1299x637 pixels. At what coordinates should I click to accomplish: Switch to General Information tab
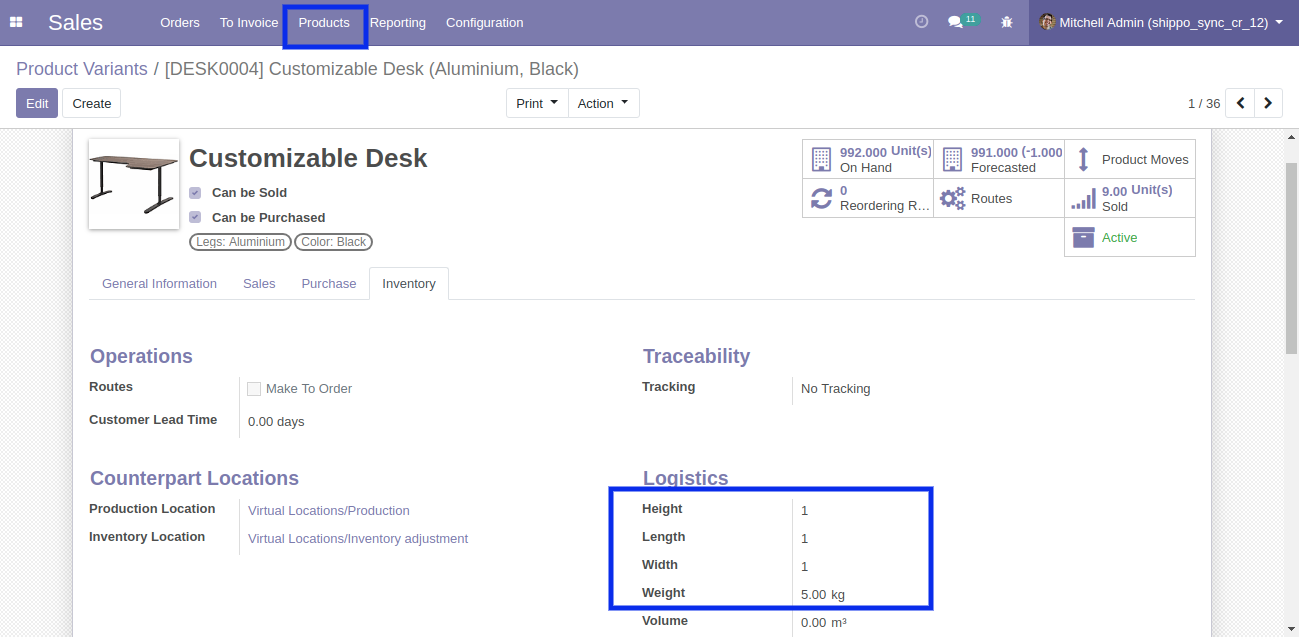pos(159,284)
